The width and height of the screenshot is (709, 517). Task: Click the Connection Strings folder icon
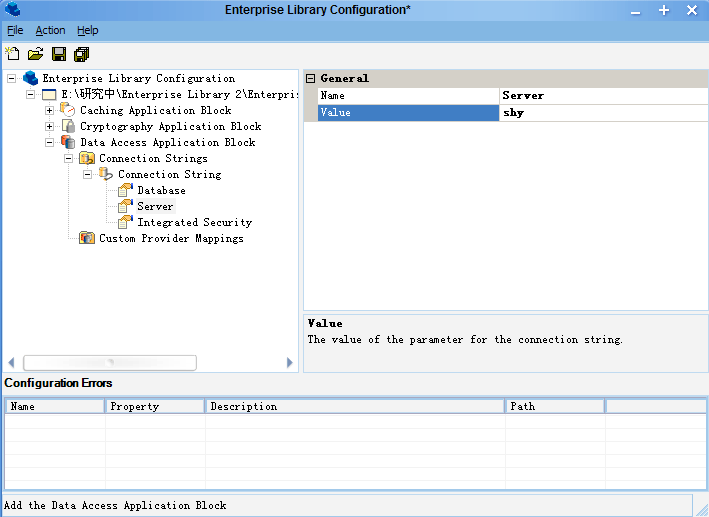coord(87,158)
